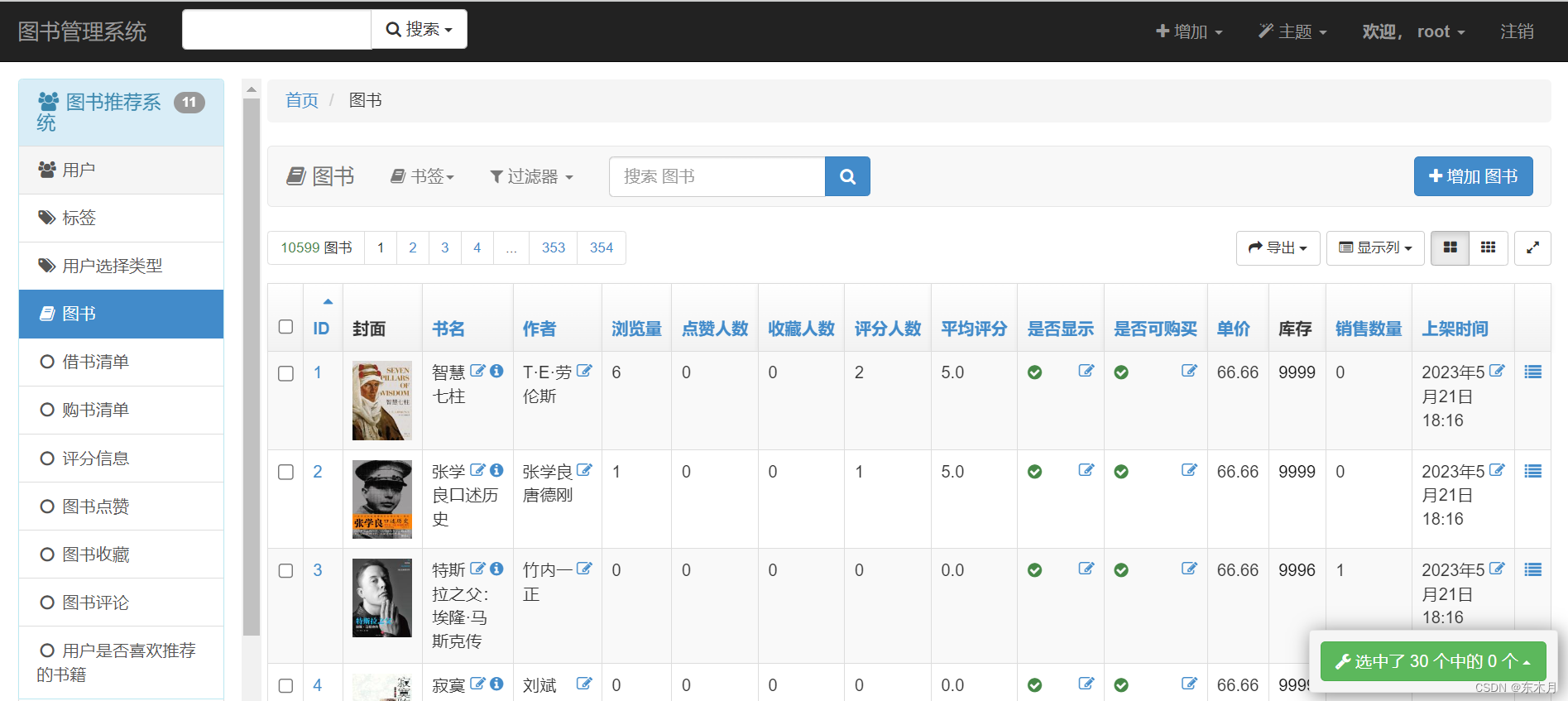This screenshot has height=701, width=1568.
Task: Open the 增加 dropdown in navbar
Action: pos(1189,31)
